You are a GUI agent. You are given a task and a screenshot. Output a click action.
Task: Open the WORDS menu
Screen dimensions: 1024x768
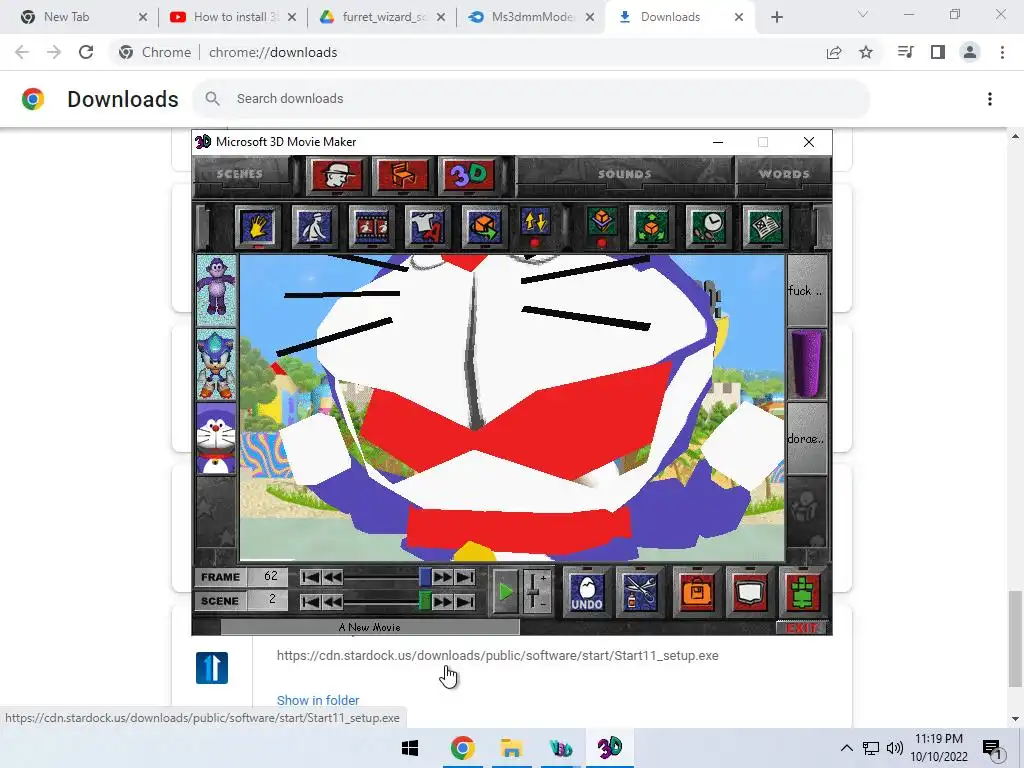click(x=784, y=174)
